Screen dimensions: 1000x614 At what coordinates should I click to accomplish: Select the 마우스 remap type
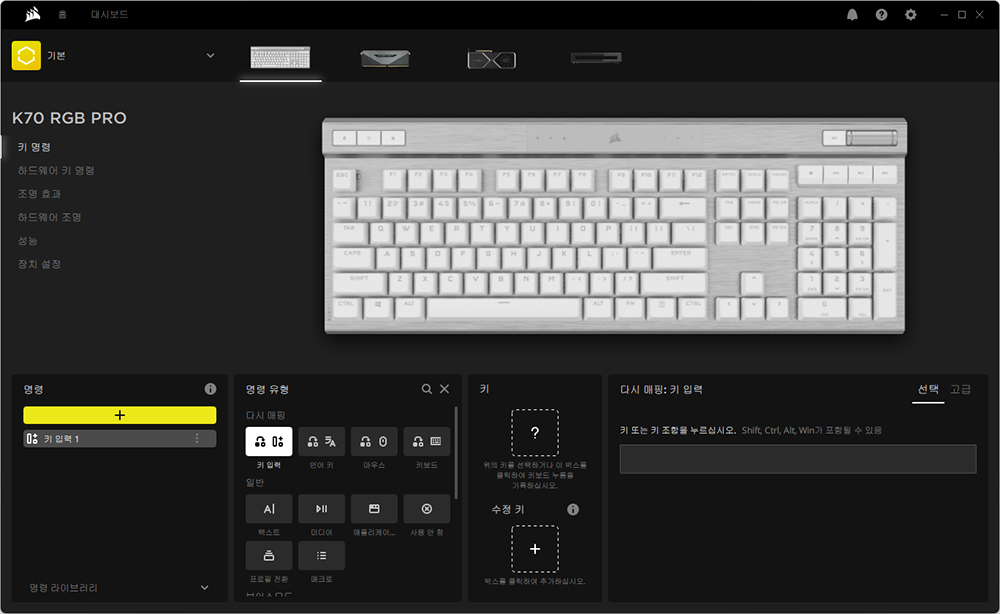pos(374,441)
